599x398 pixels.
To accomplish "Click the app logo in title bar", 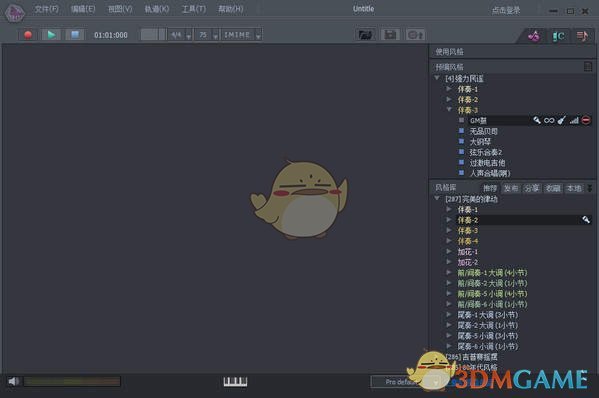I will click(x=15, y=12).
